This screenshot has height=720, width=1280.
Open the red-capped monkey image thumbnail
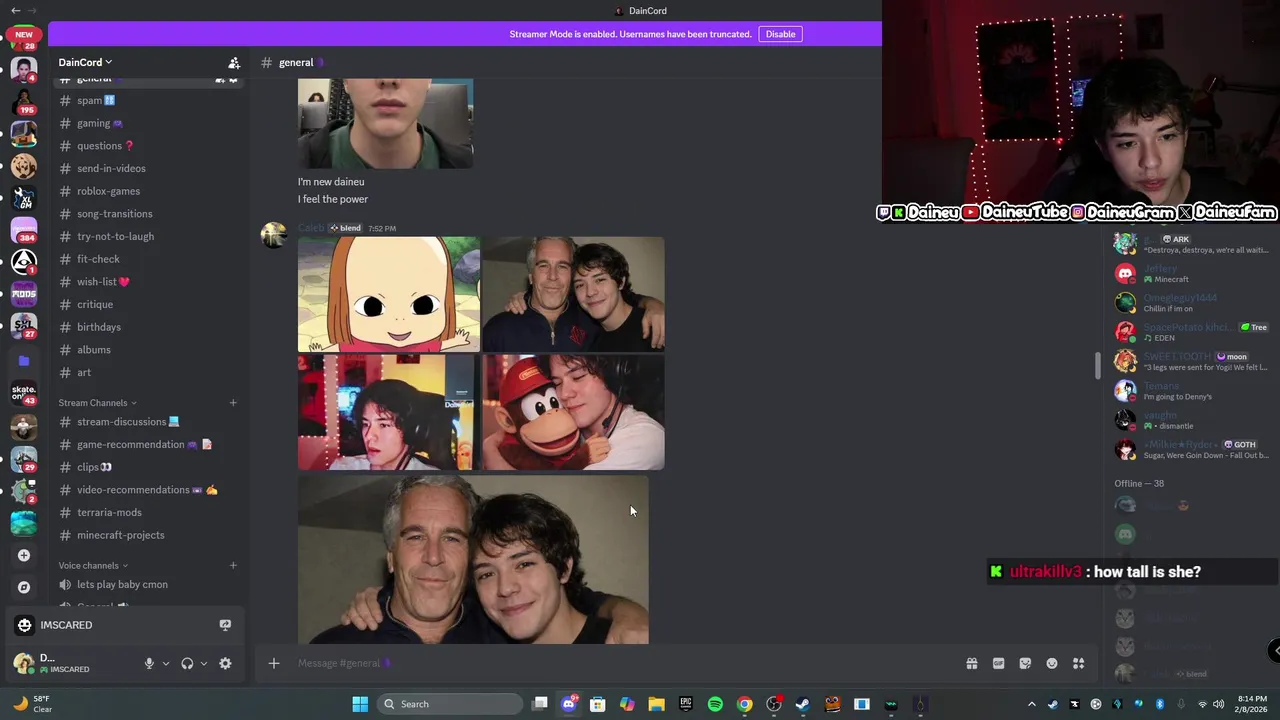point(573,412)
